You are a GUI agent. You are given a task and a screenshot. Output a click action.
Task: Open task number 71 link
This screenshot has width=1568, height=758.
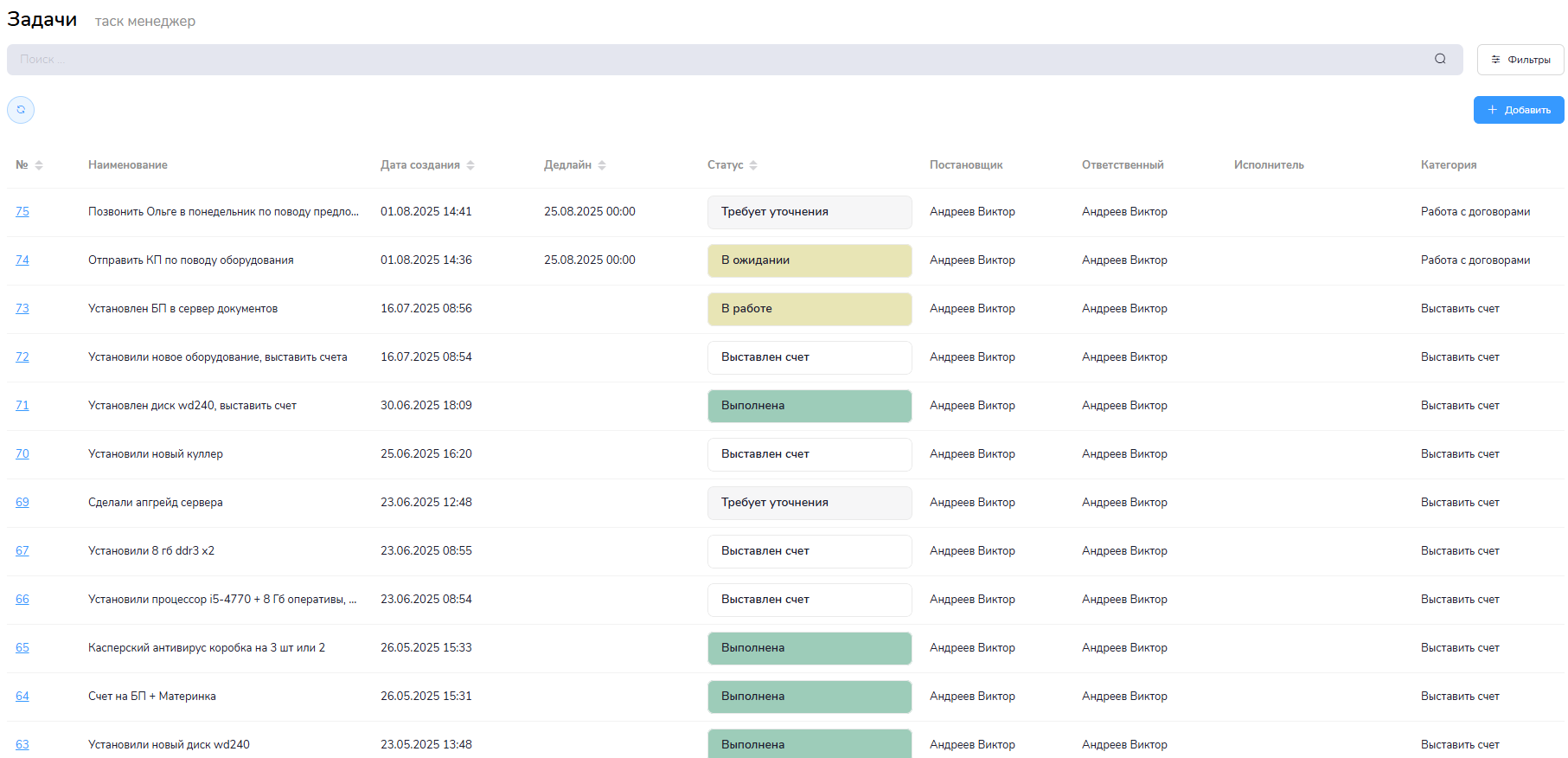(x=22, y=406)
